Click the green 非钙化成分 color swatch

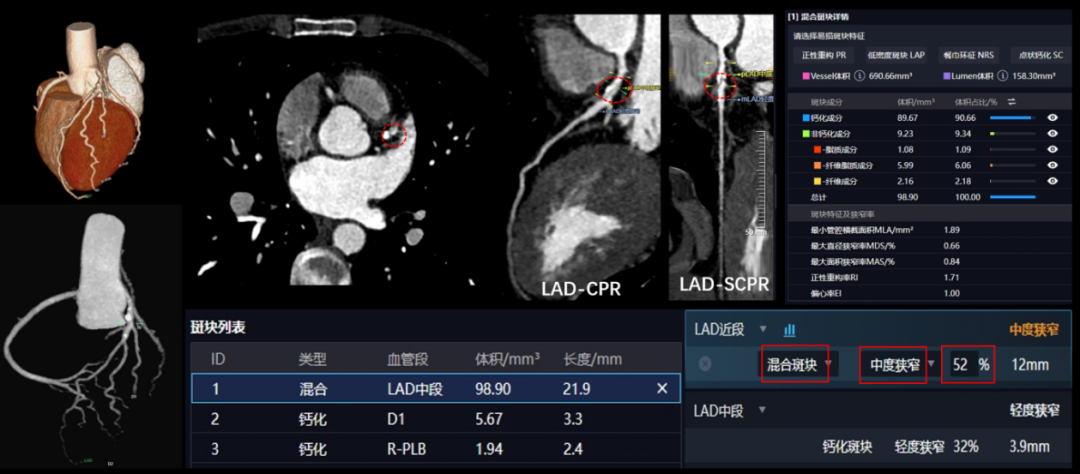[806, 134]
